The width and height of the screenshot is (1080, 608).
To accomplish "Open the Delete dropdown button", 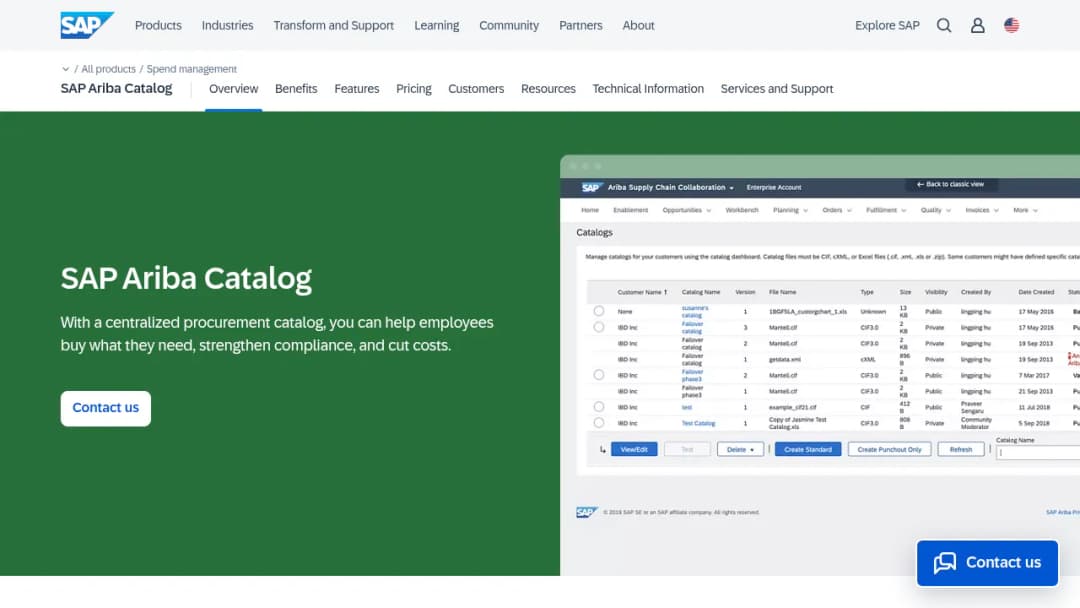I will (x=740, y=450).
